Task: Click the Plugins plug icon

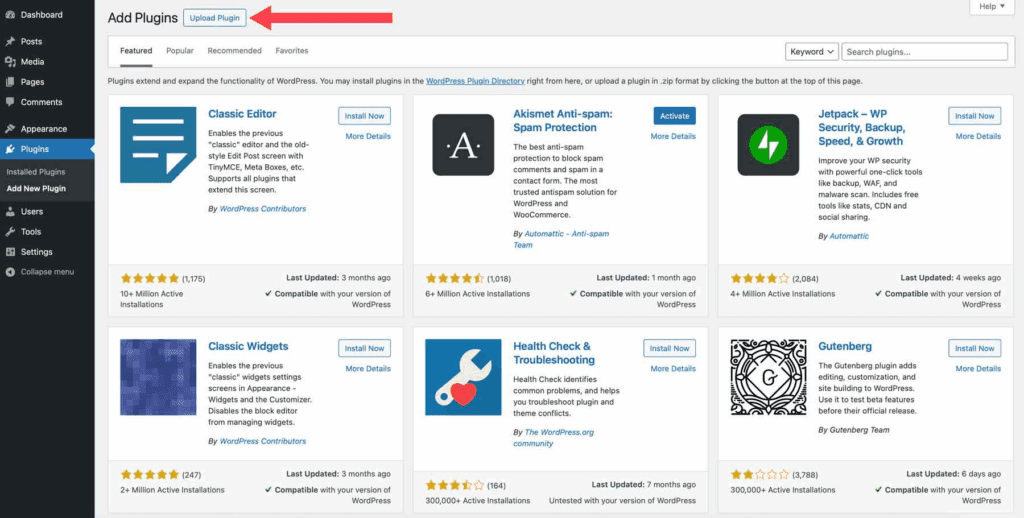Action: click(10, 149)
